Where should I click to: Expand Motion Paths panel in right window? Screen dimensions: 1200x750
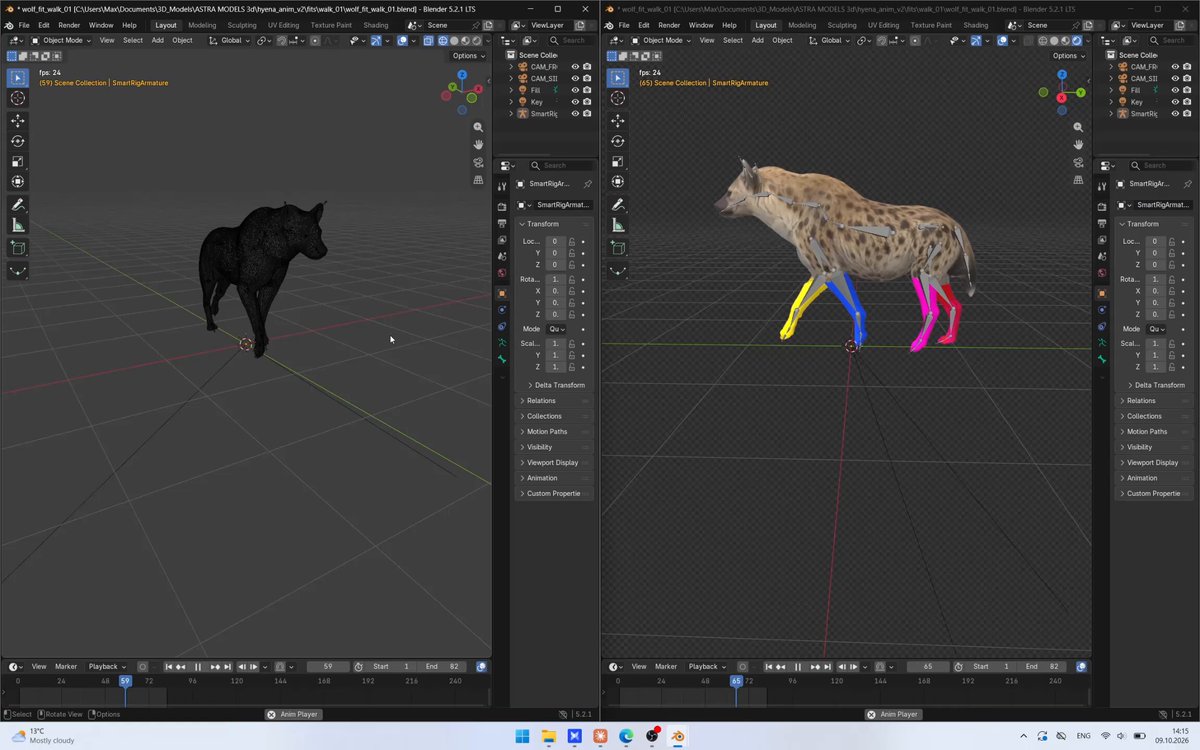(1155, 432)
